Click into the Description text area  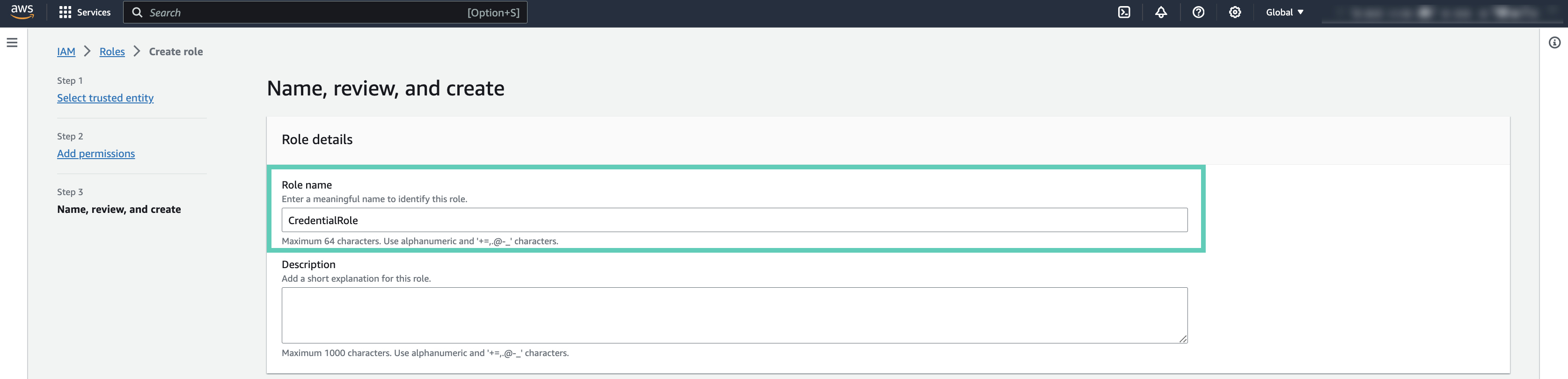click(733, 315)
